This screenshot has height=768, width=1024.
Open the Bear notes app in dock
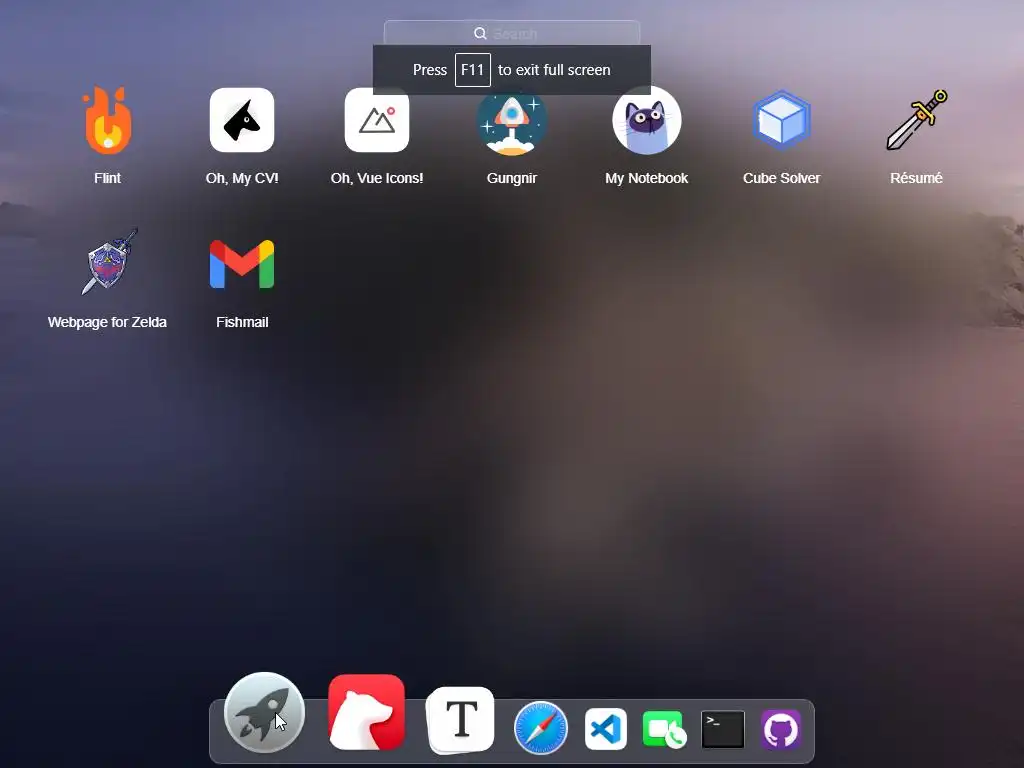366,712
